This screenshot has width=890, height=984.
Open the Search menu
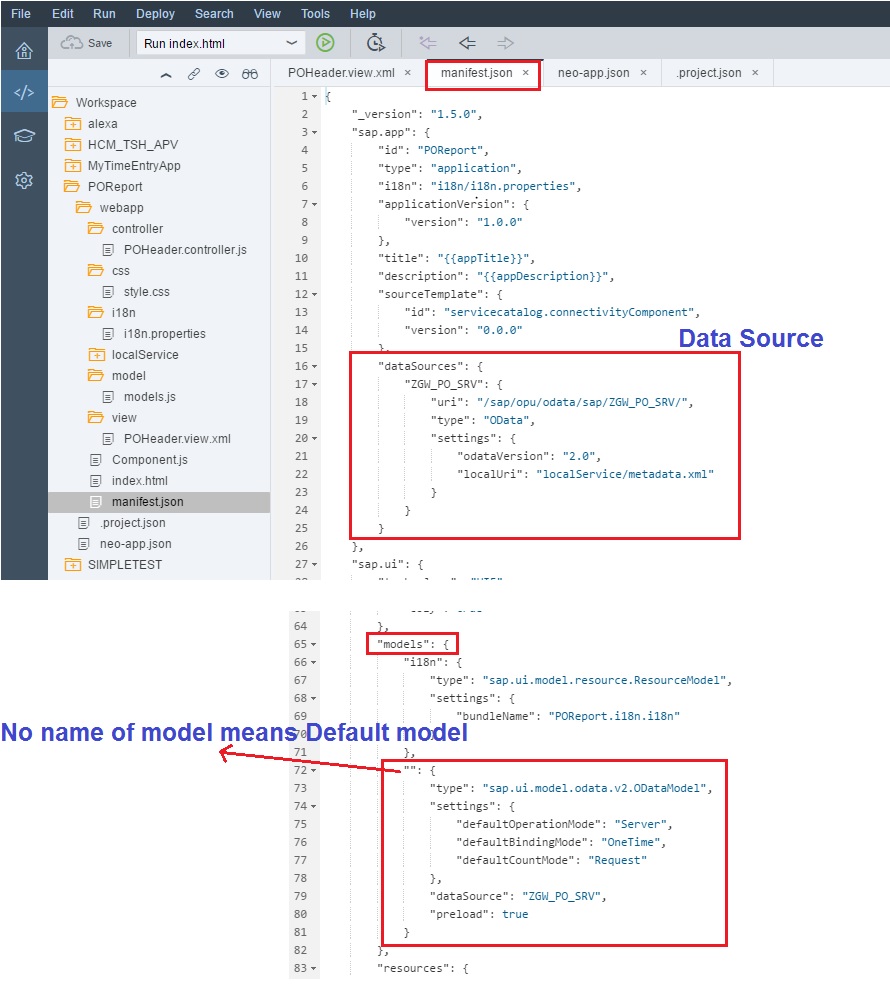click(x=214, y=13)
